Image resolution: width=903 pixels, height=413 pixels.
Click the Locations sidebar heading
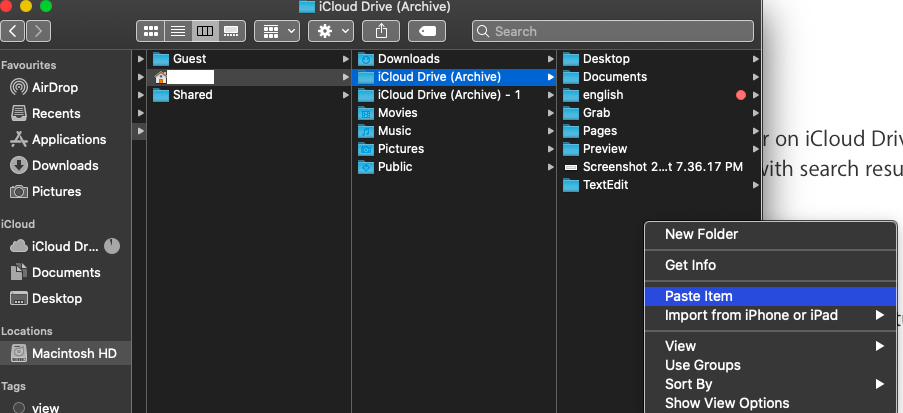pyautogui.click(x=26, y=331)
